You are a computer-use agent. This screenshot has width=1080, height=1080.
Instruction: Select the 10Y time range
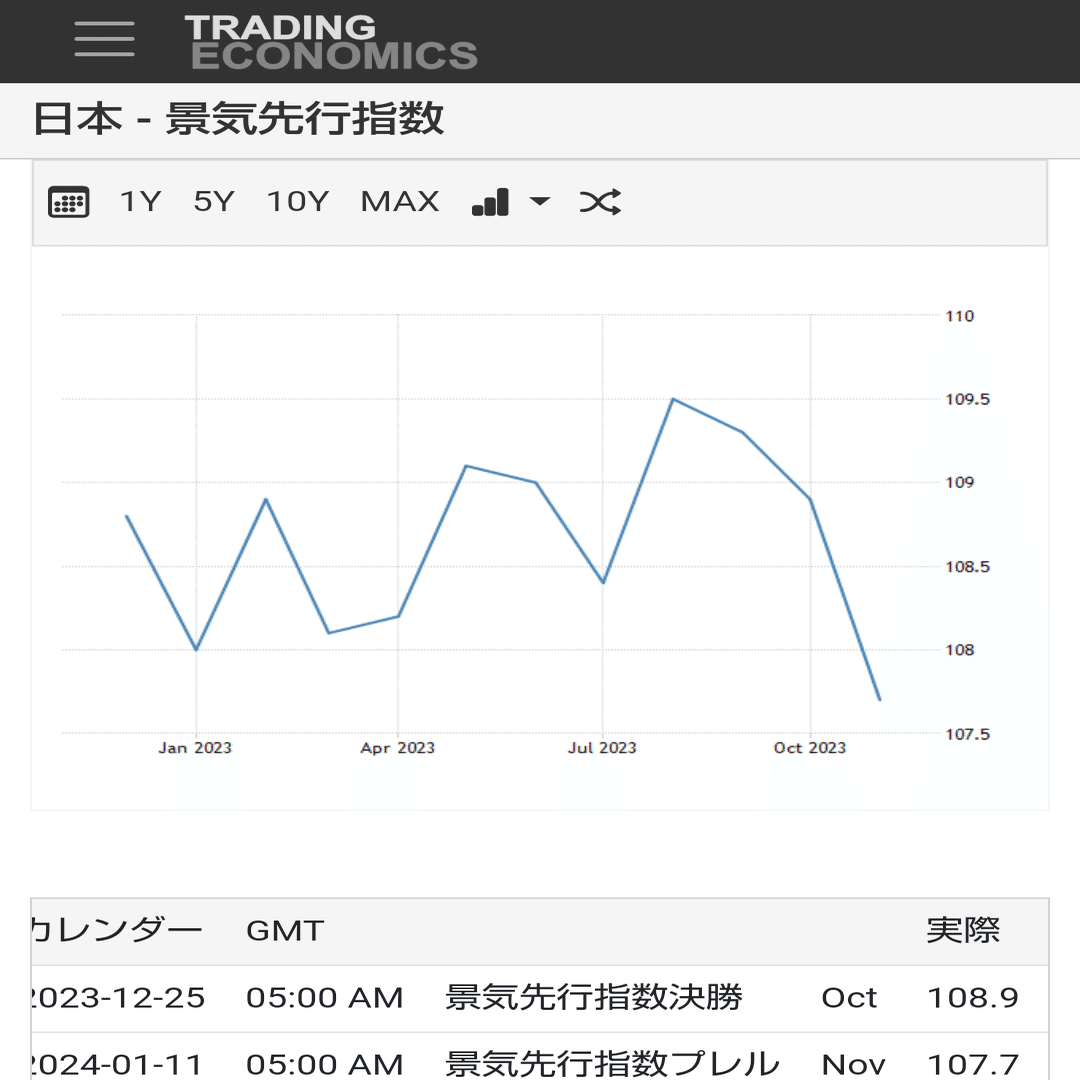pyautogui.click(x=298, y=202)
